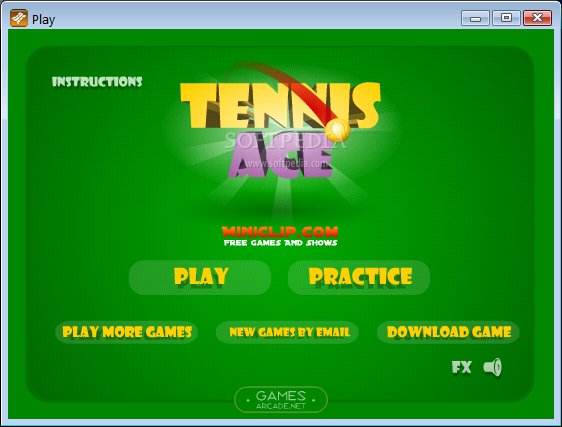The width and height of the screenshot is (562, 427).
Task: Click the DOWNLOAD GAME button
Action: (x=448, y=332)
